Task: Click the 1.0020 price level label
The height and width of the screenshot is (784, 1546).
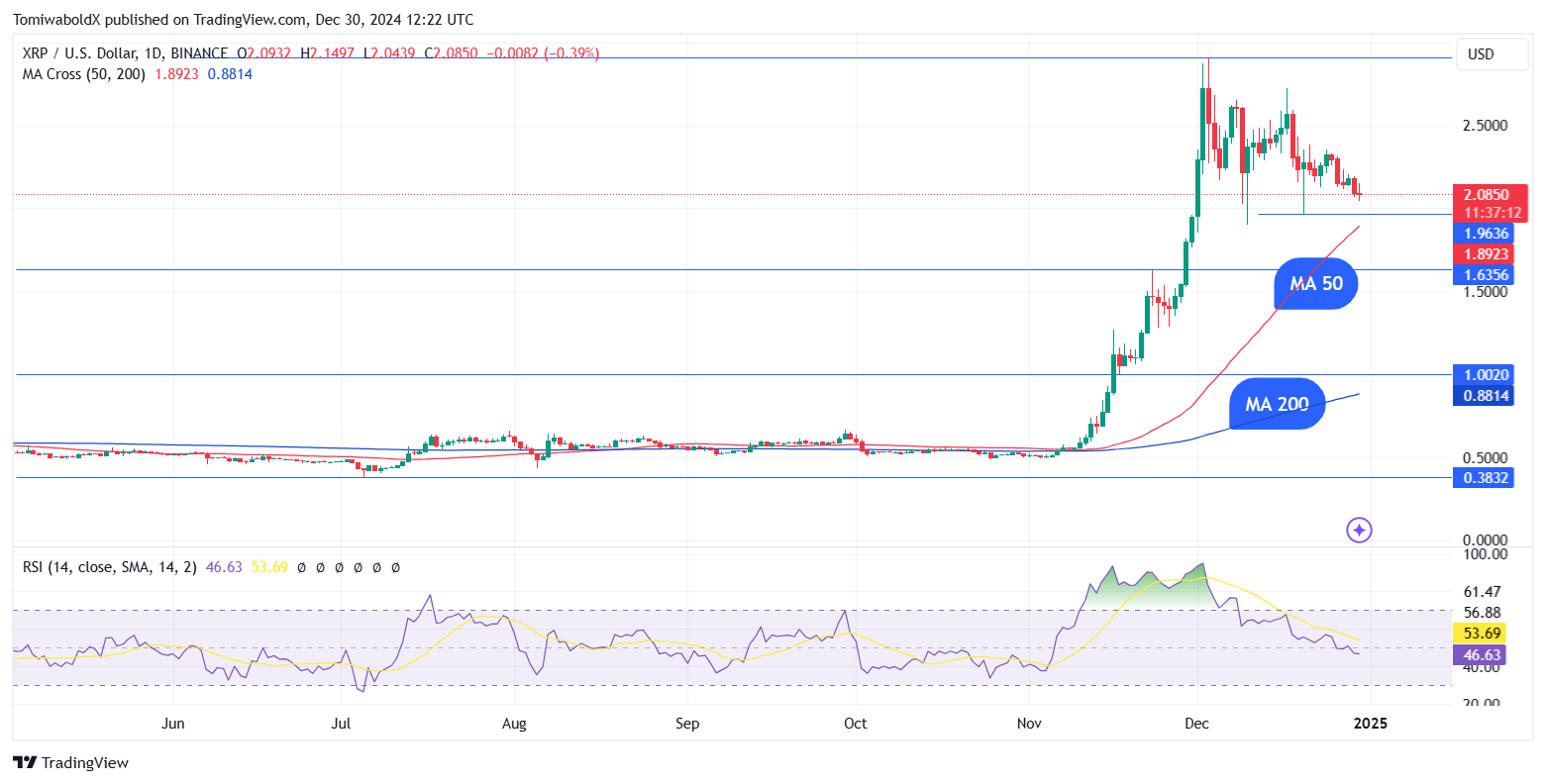Action: (x=1486, y=375)
